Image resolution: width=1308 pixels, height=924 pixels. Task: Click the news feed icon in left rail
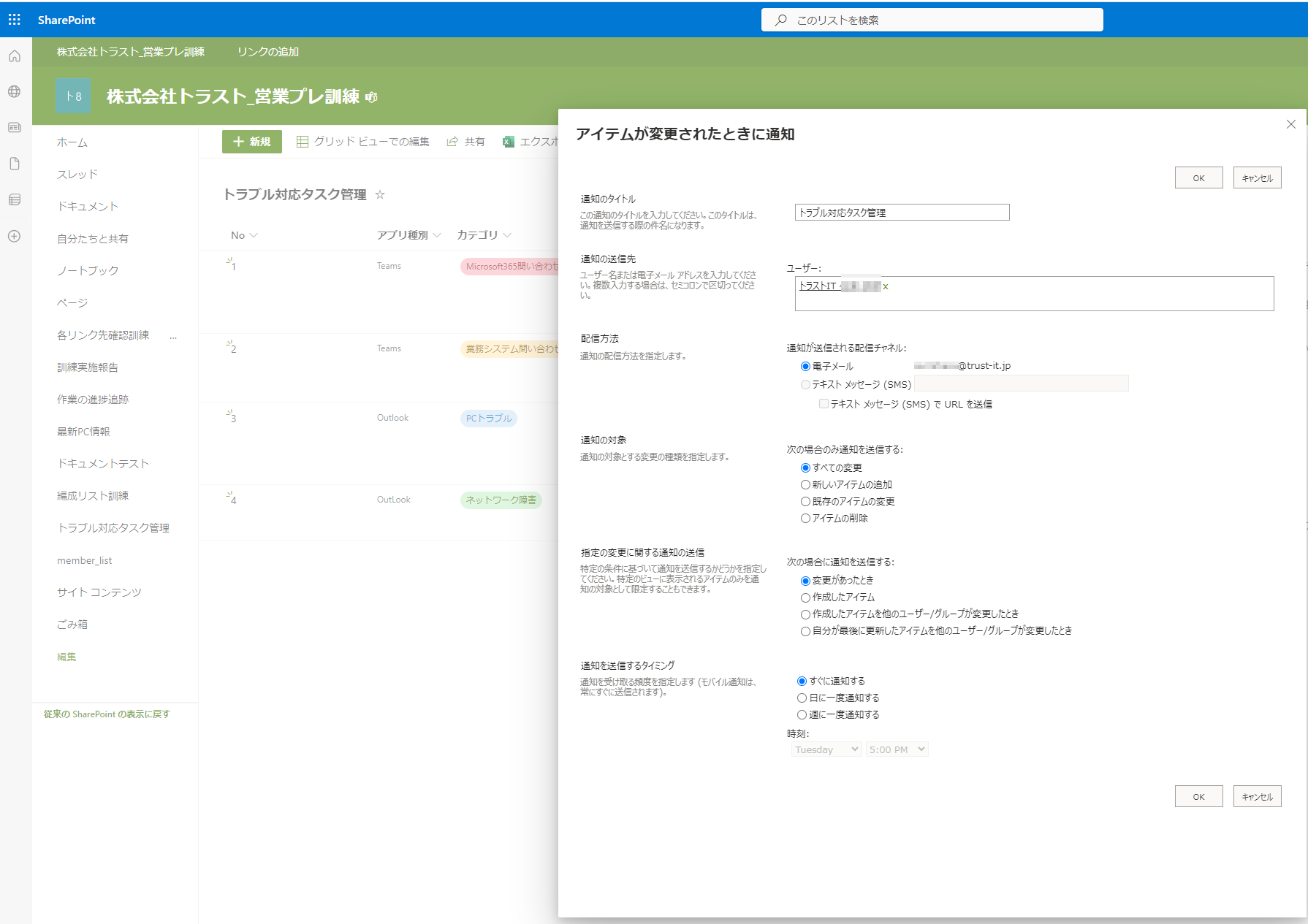(x=15, y=127)
